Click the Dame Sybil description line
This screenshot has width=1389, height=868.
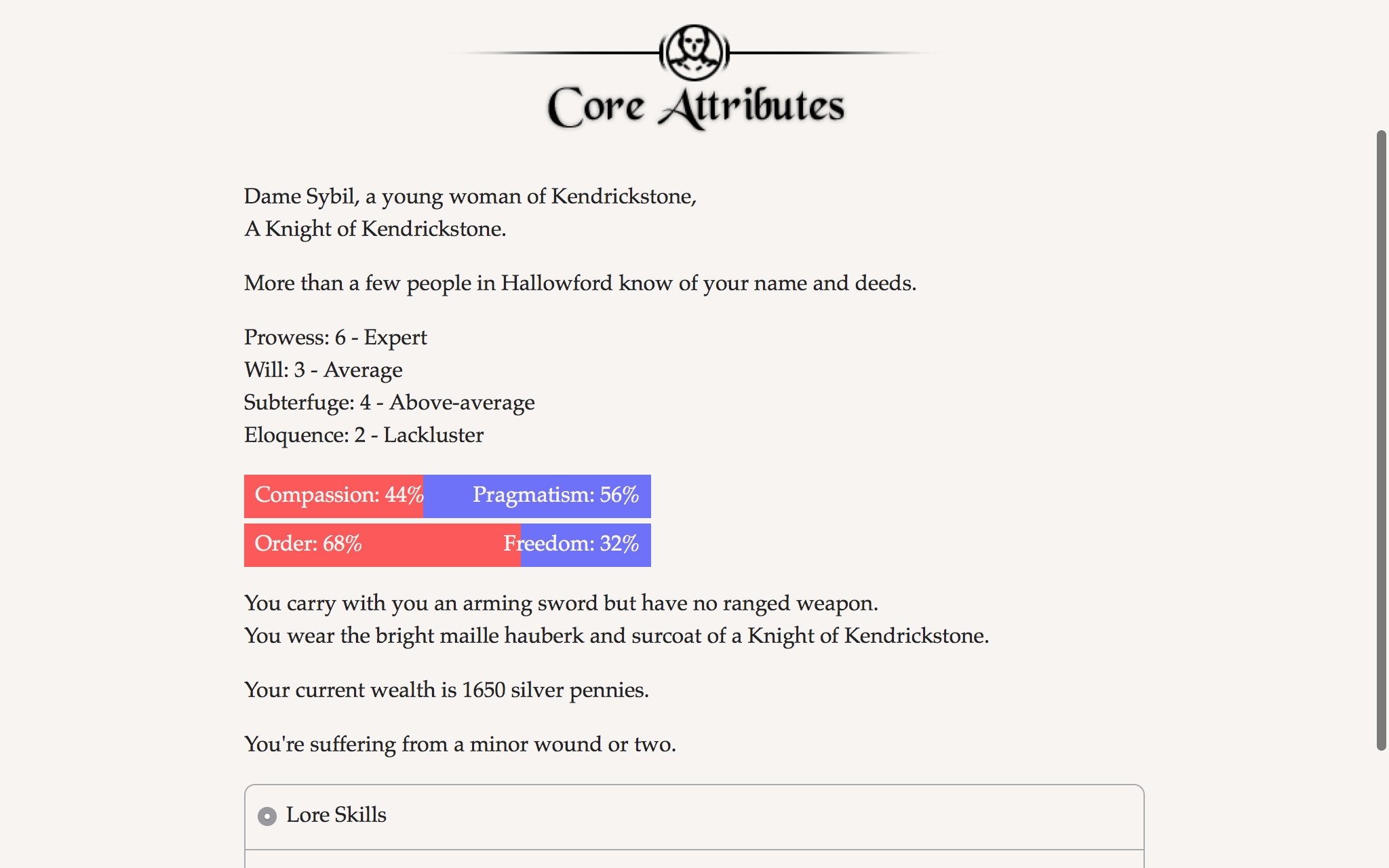[x=470, y=196]
